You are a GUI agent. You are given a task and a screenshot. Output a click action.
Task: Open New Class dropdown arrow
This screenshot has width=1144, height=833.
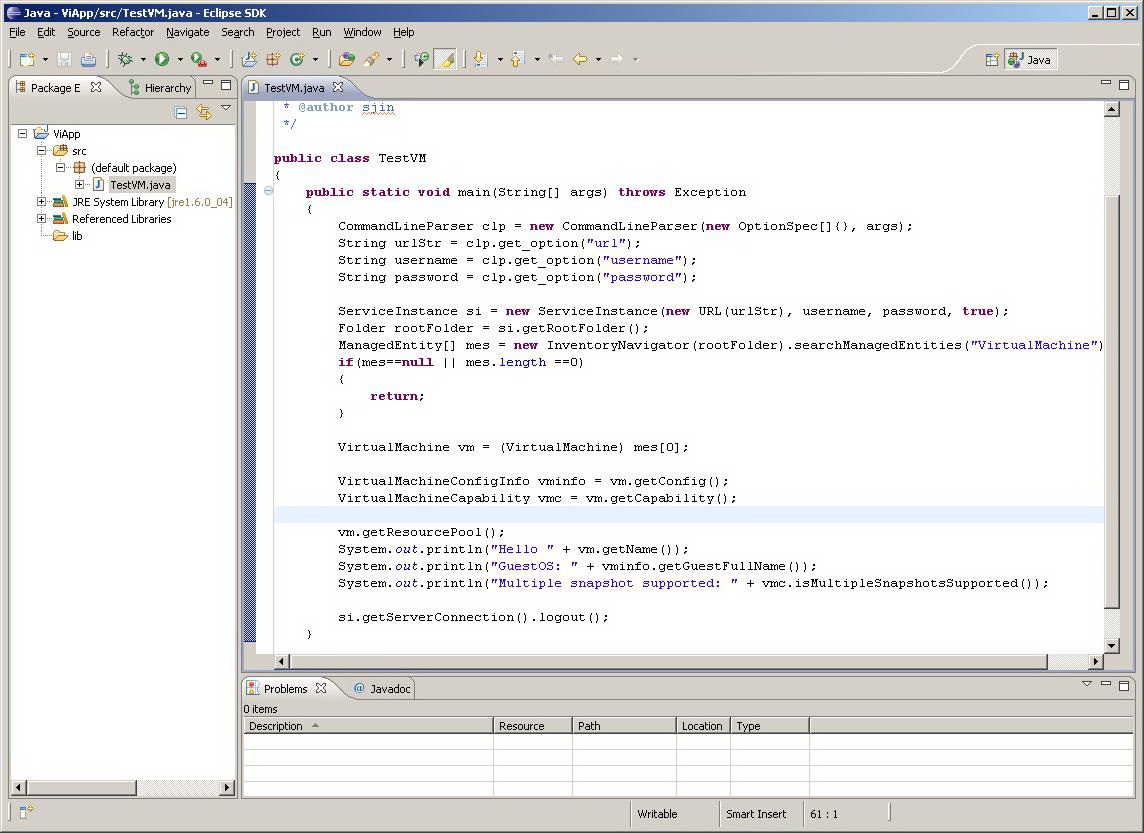click(315, 59)
